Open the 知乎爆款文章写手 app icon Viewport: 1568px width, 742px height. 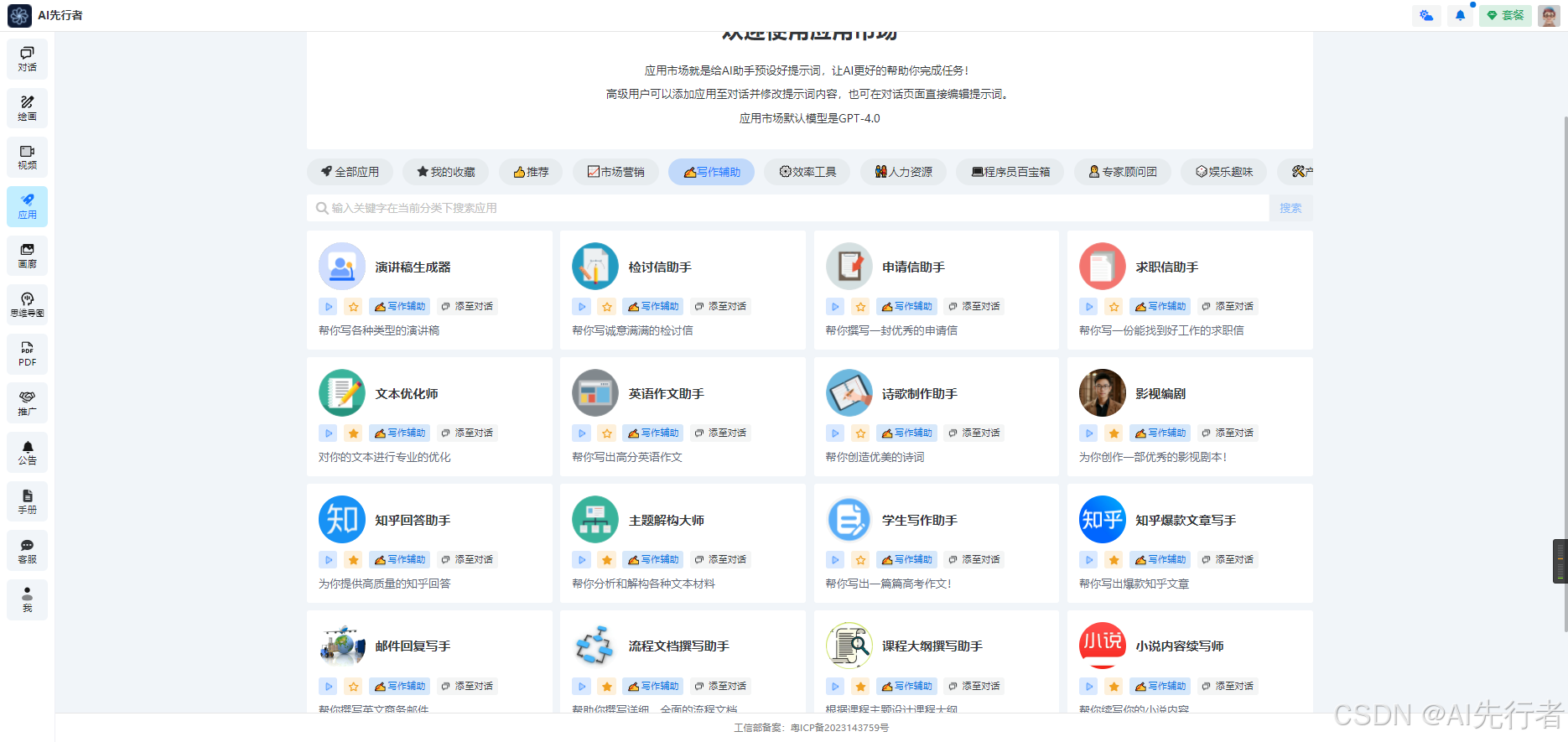[x=1103, y=520]
